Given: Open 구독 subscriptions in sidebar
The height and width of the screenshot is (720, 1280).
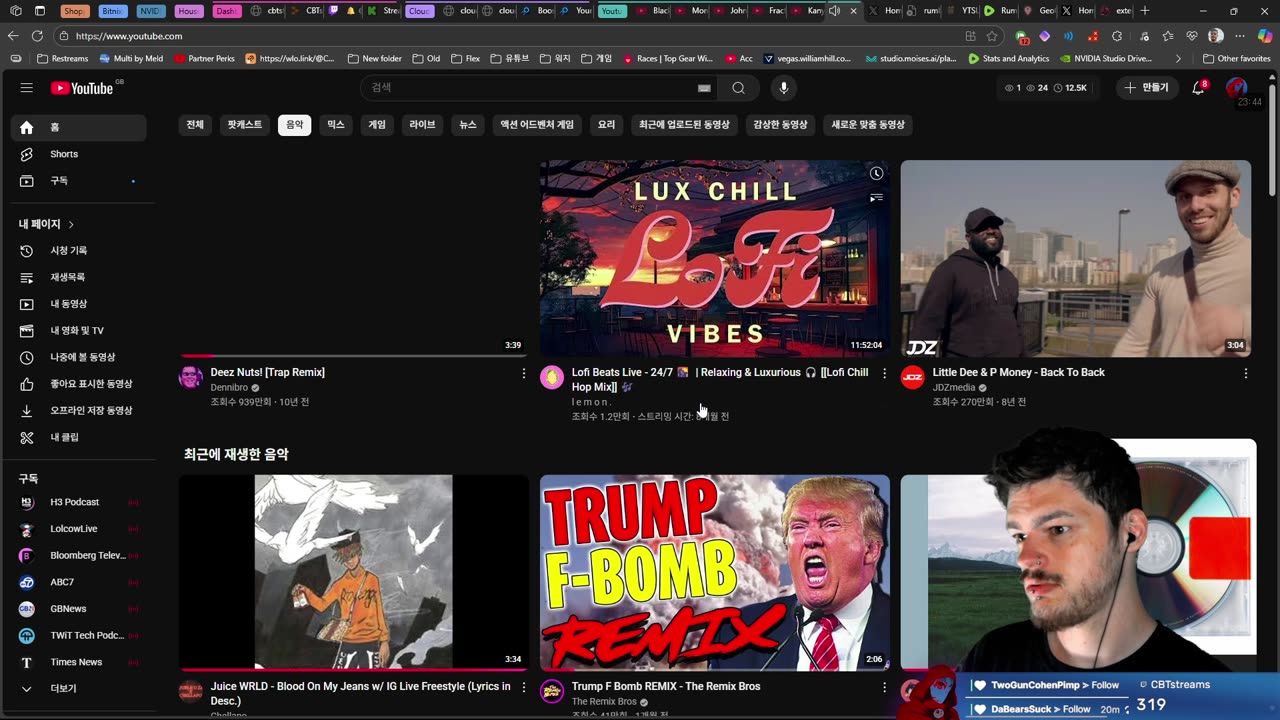Looking at the screenshot, I should pos(78,181).
